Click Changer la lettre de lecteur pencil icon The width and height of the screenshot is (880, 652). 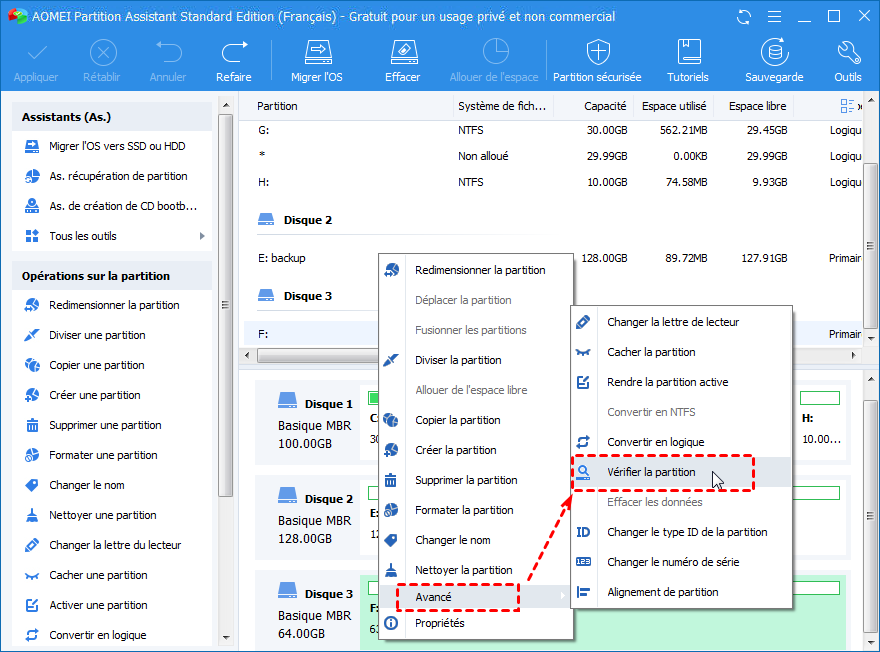coord(583,322)
